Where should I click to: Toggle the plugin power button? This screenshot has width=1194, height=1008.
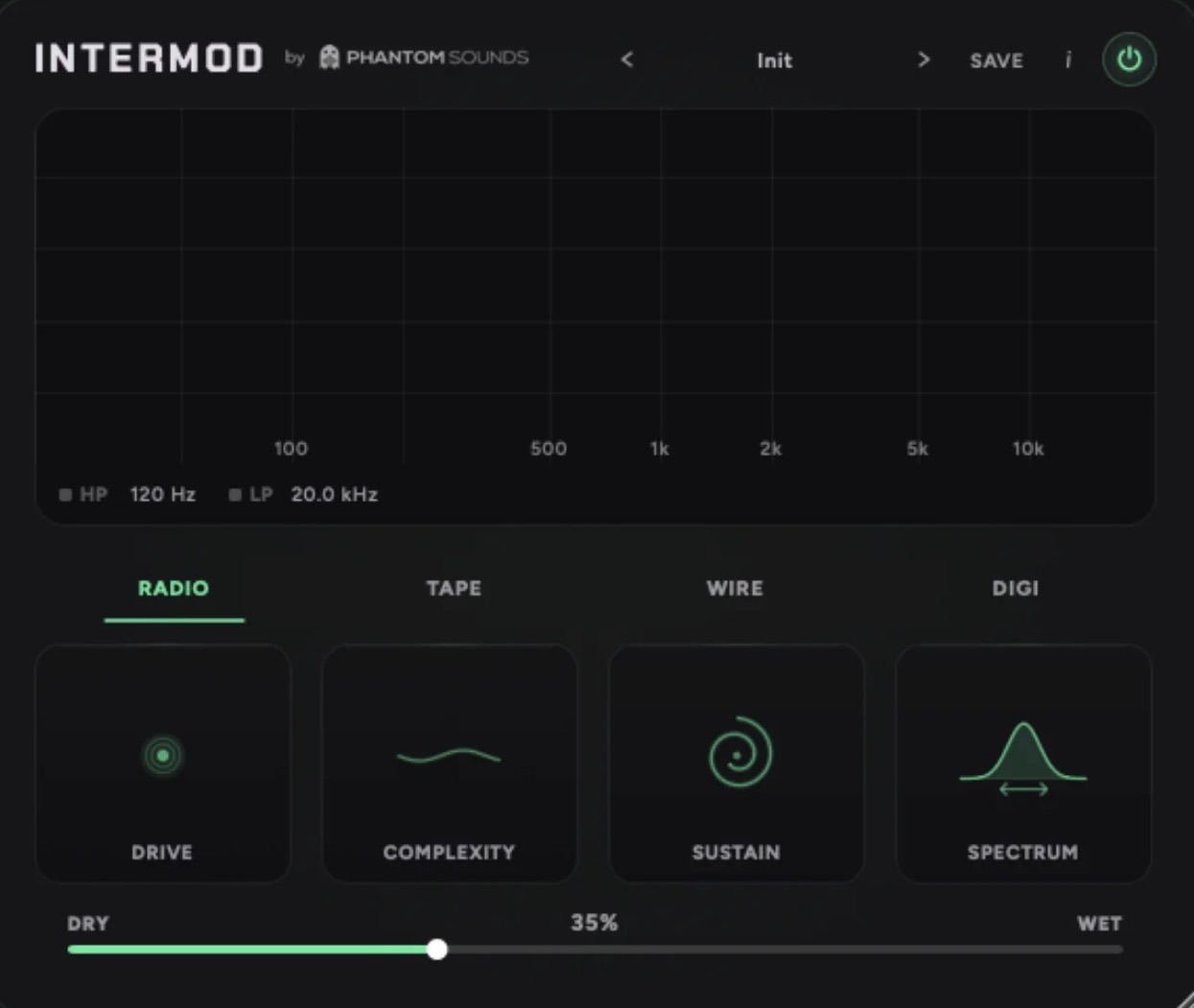1129,59
